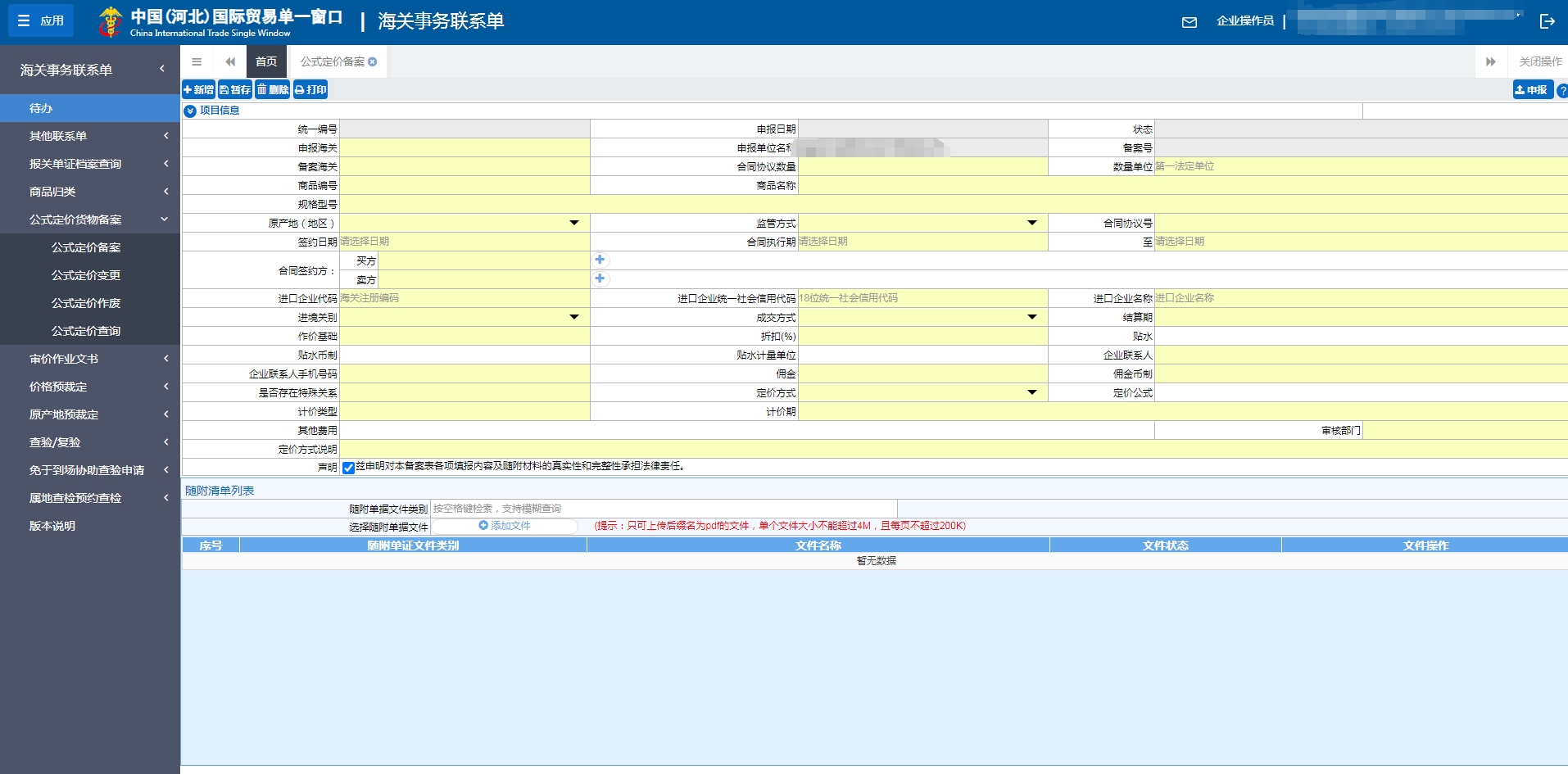Click the logout icon at top right
This screenshot has width=1568, height=774.
point(1547,21)
